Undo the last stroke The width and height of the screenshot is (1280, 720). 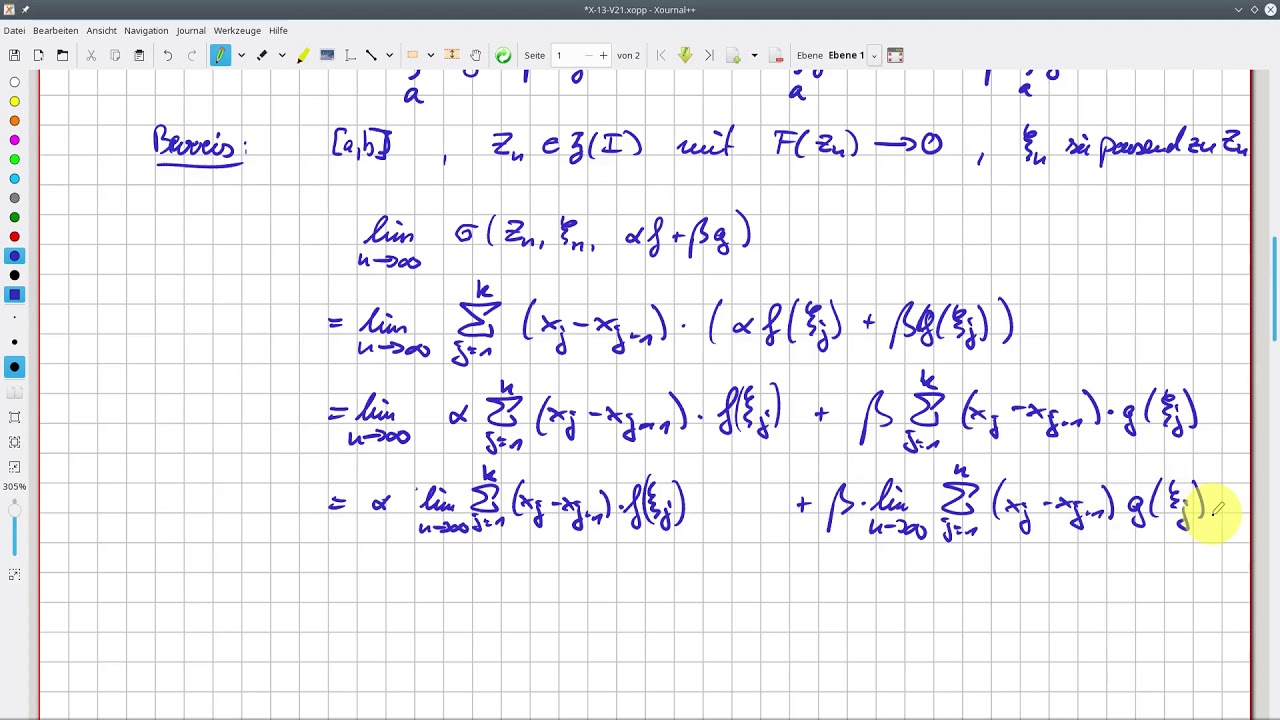168,55
